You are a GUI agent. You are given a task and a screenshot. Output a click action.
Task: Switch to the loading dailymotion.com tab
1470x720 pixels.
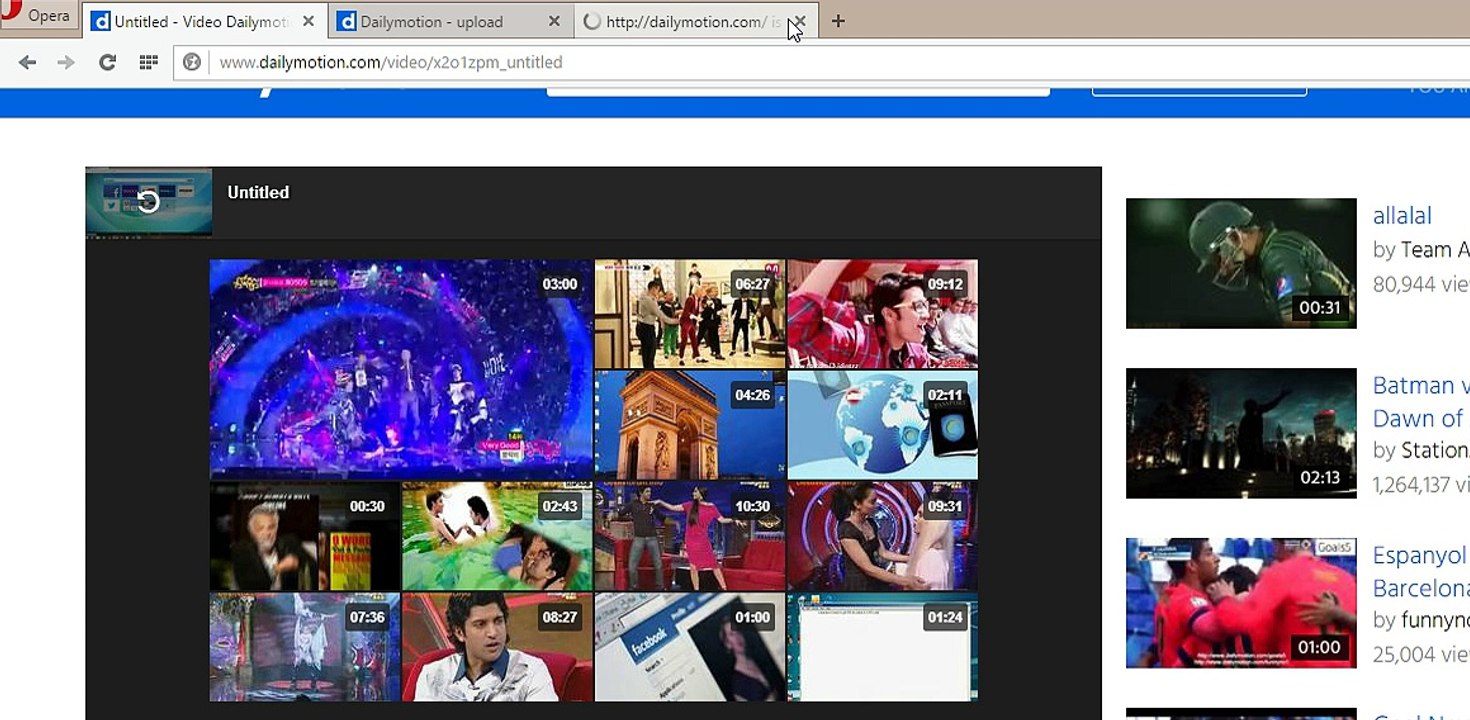click(x=697, y=21)
